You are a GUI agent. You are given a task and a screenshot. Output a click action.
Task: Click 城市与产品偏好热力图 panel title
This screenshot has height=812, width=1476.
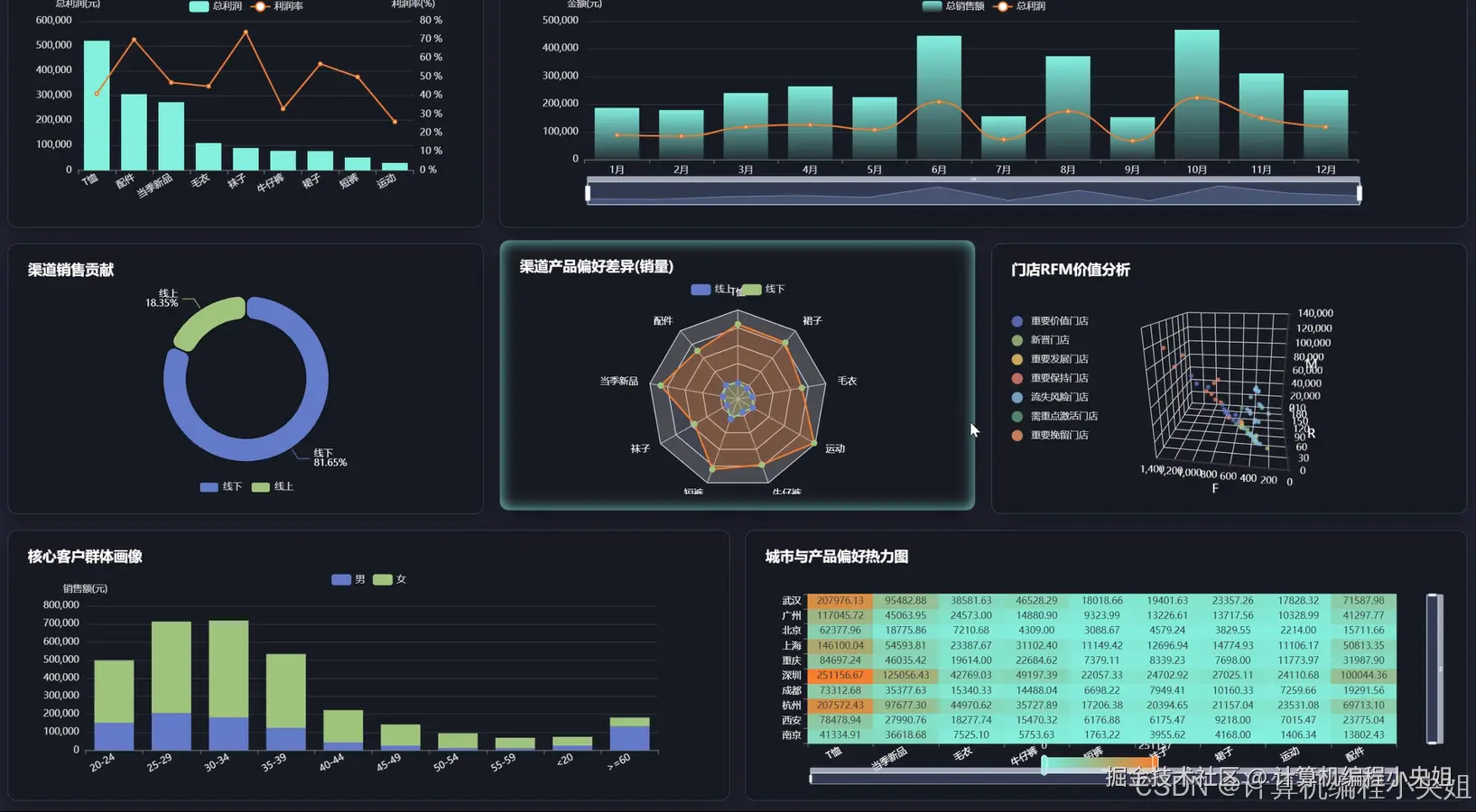pyautogui.click(x=837, y=557)
